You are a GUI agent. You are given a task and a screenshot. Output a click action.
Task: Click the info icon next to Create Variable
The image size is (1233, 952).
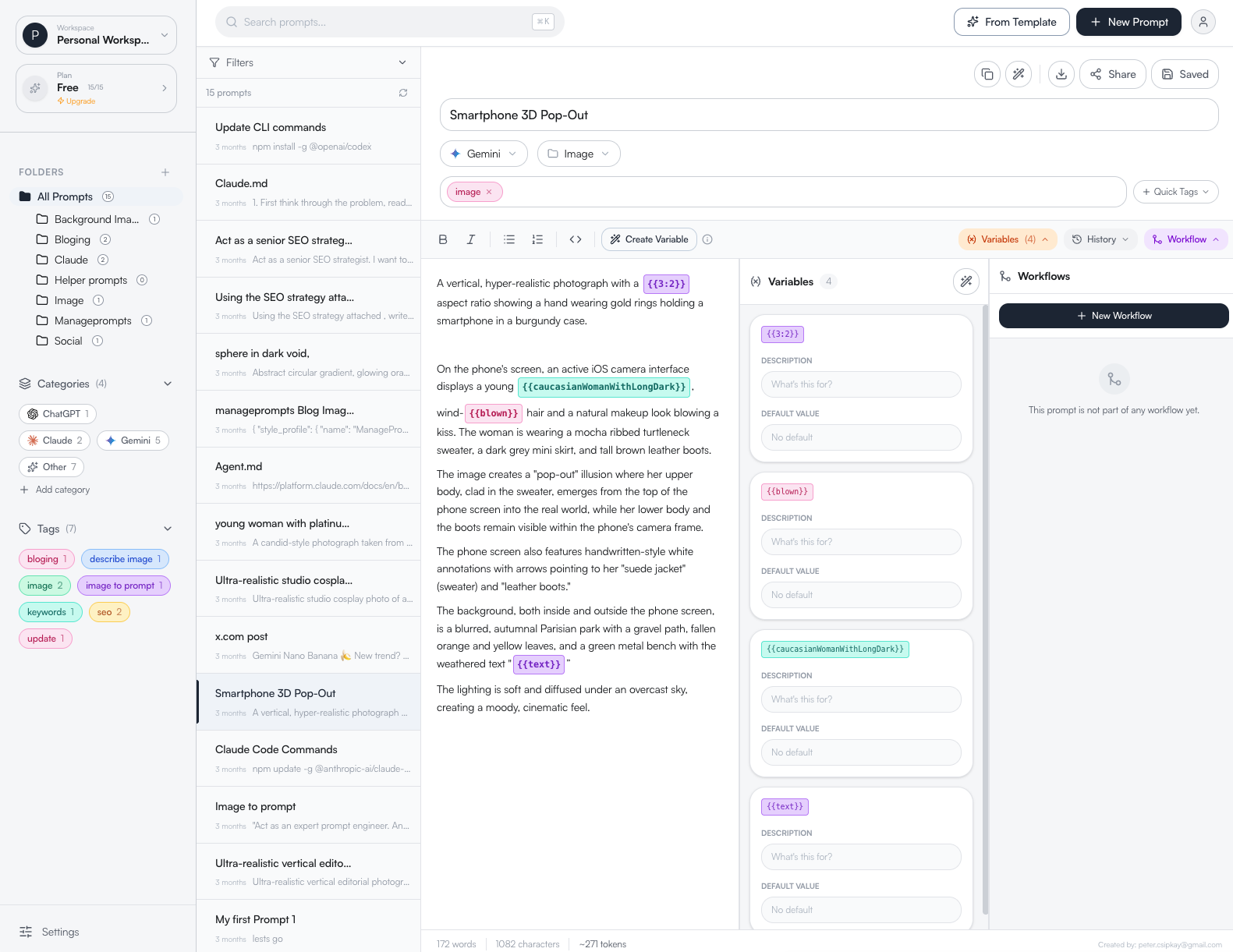707,239
